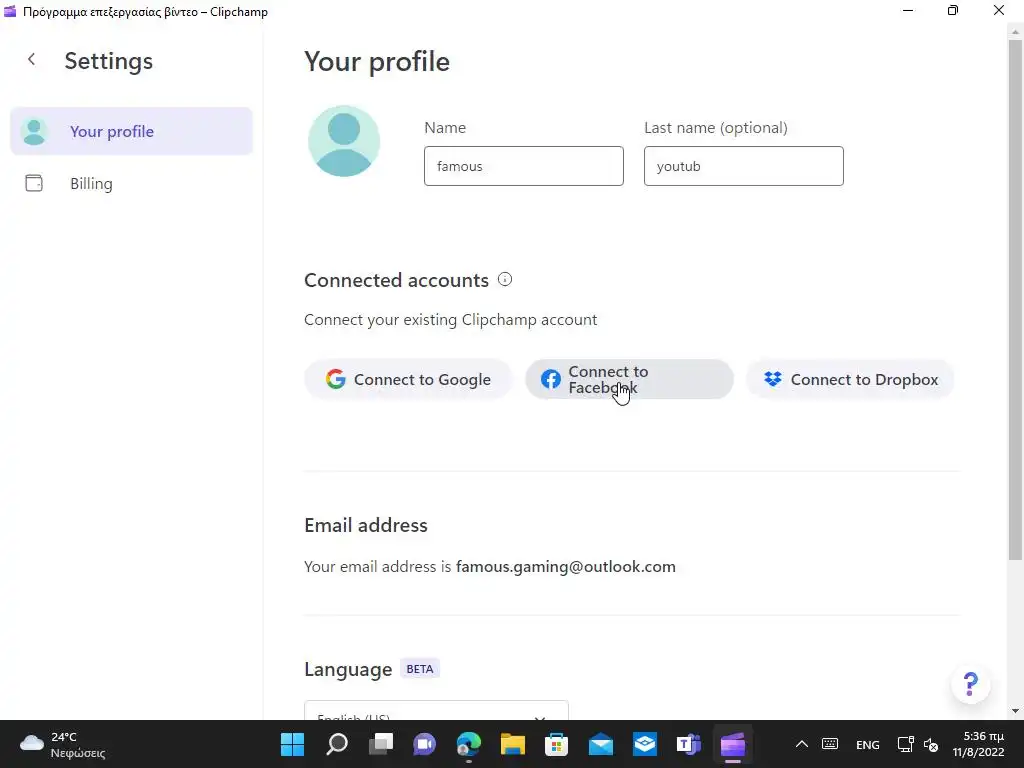Open Microsoft Teams from taskbar
Viewport: 1024px width, 768px height.
coord(688,744)
